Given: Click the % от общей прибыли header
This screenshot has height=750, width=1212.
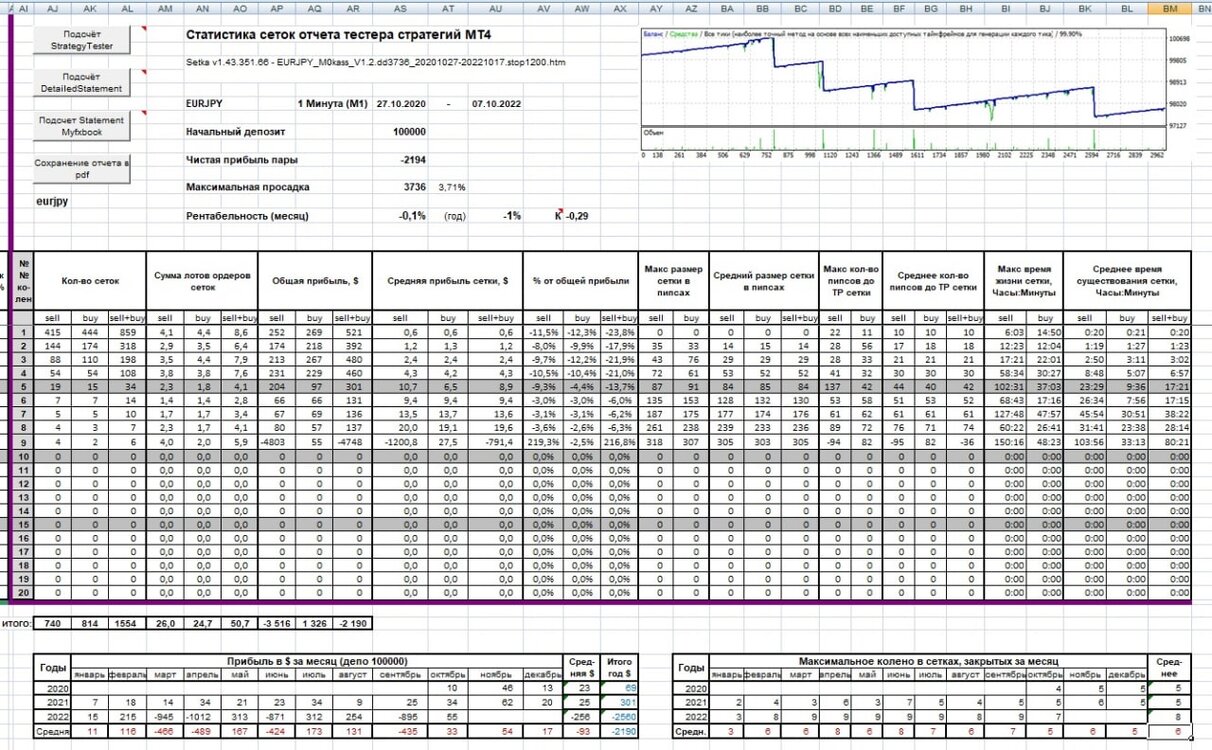Looking at the screenshot, I should 582,281.
